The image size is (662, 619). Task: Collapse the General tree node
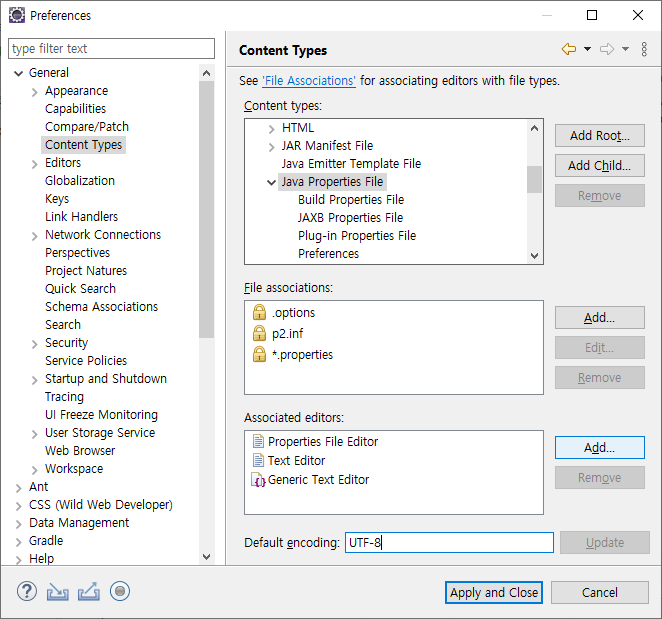pyautogui.click(x=18, y=73)
